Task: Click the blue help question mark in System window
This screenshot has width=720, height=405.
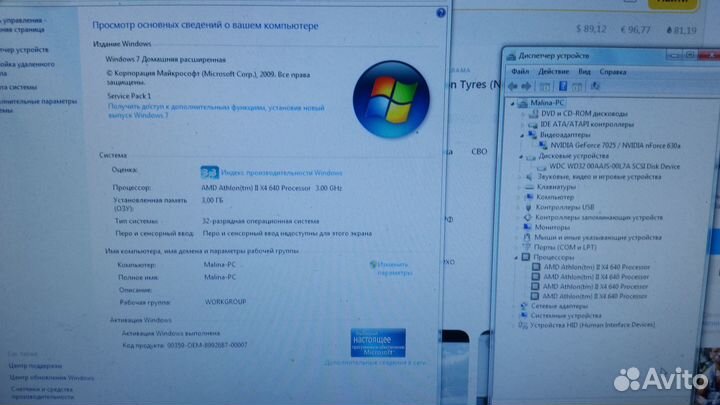Action: tap(441, 13)
